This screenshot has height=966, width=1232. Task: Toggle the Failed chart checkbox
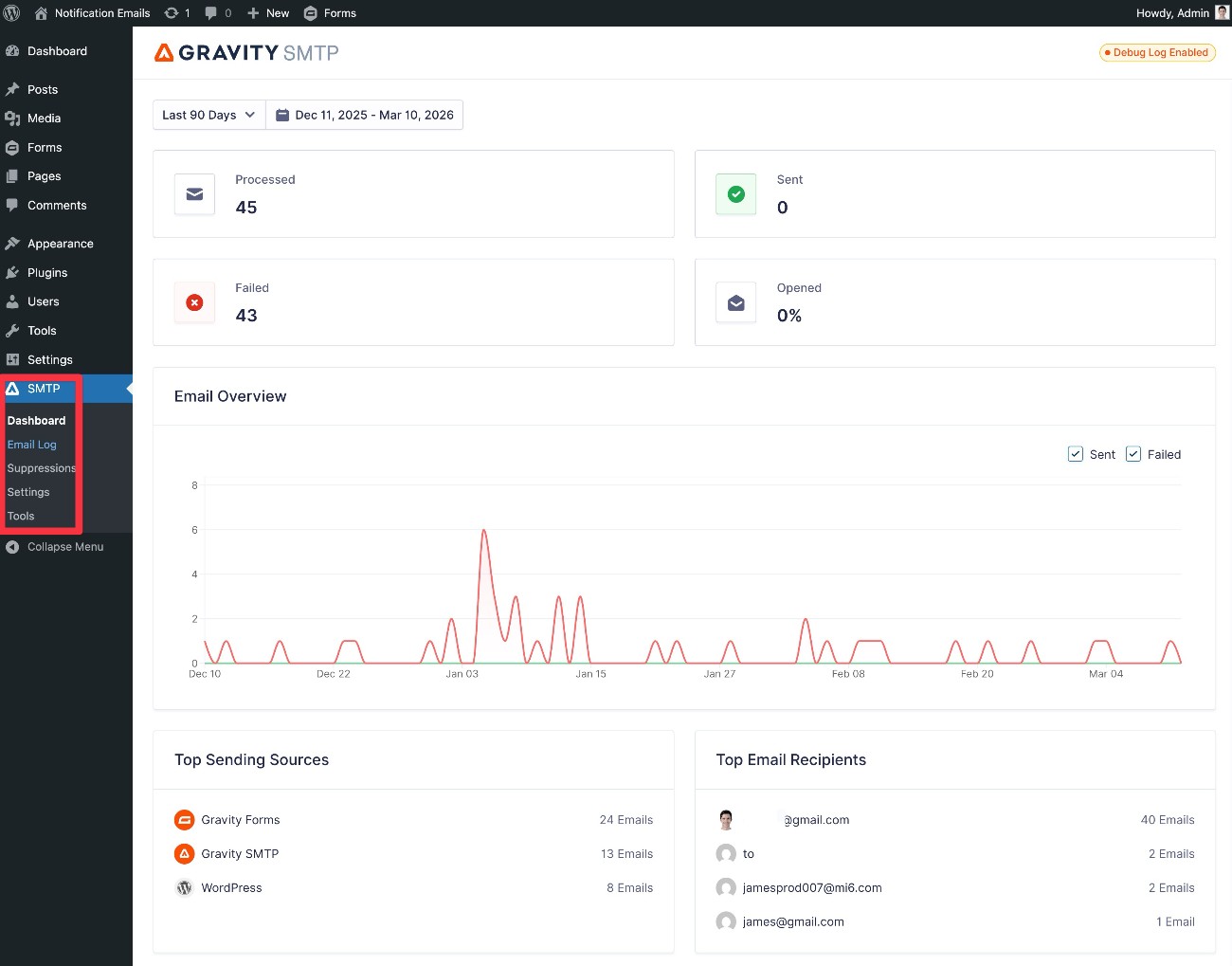click(1133, 454)
